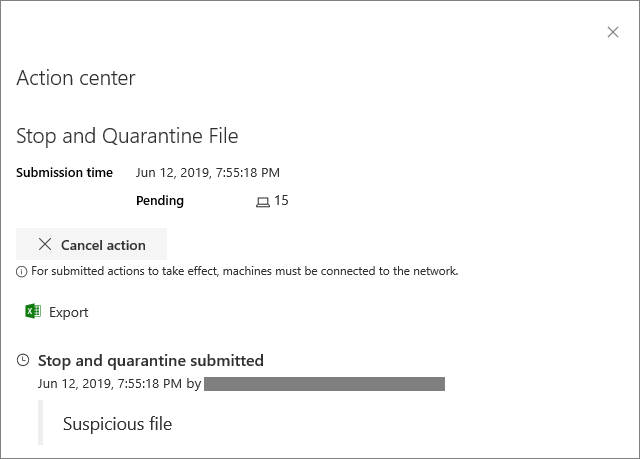
Task: Select the Suspicious file comment text
Action: click(x=117, y=424)
